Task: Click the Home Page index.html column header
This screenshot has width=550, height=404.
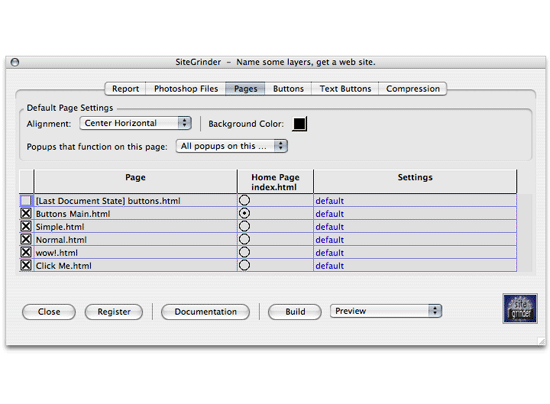Action: tap(275, 181)
